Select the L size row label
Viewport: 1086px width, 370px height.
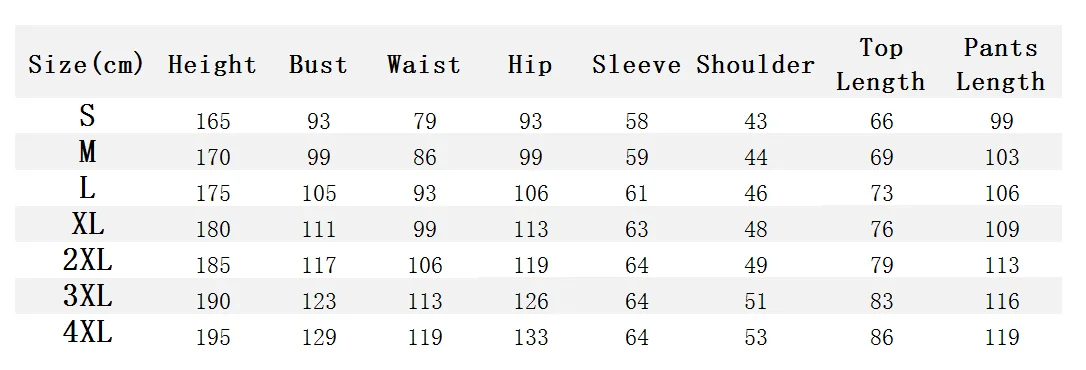[87, 187]
